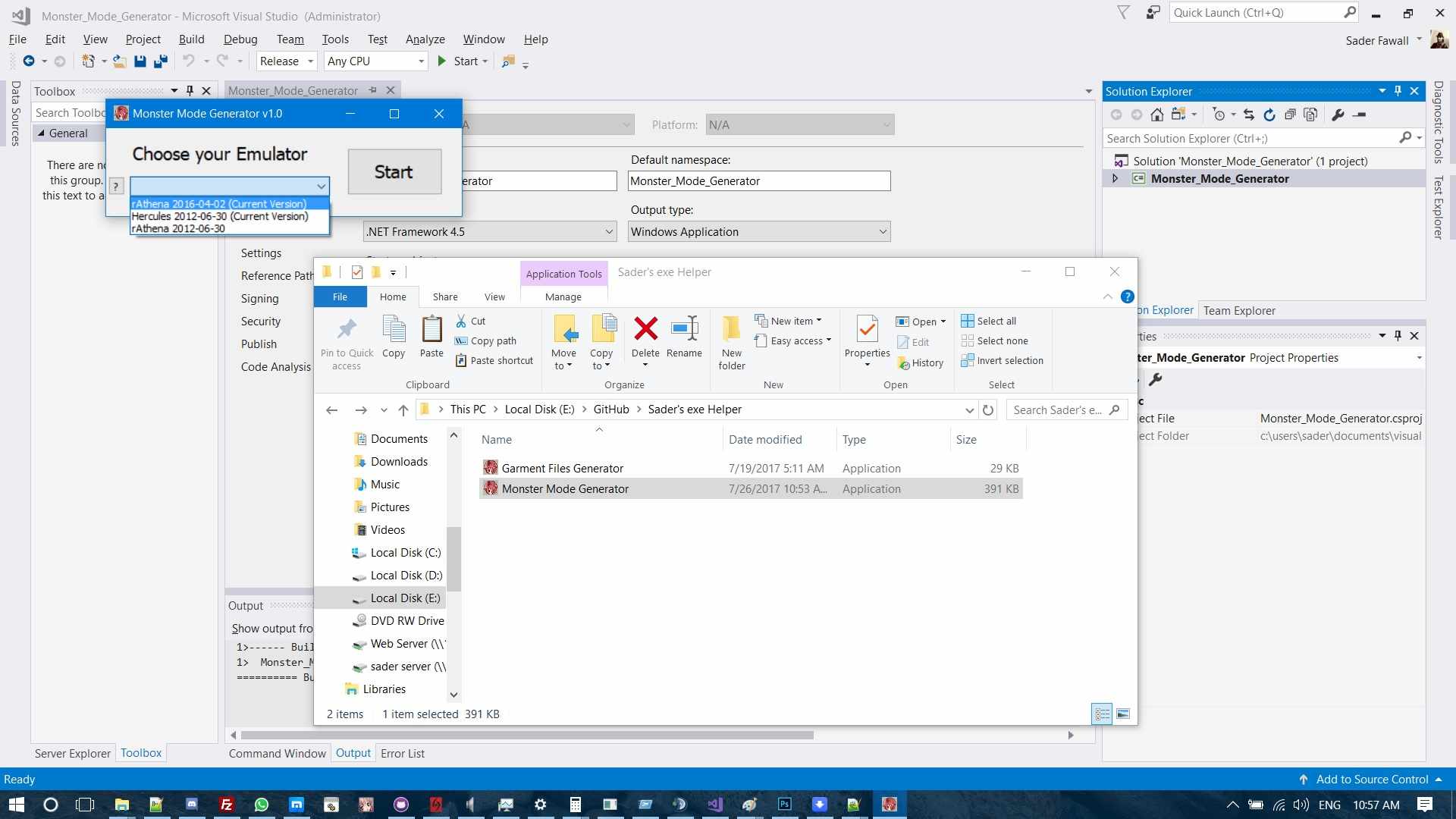Click File Explorer Help question mark icon

pyautogui.click(x=1128, y=297)
